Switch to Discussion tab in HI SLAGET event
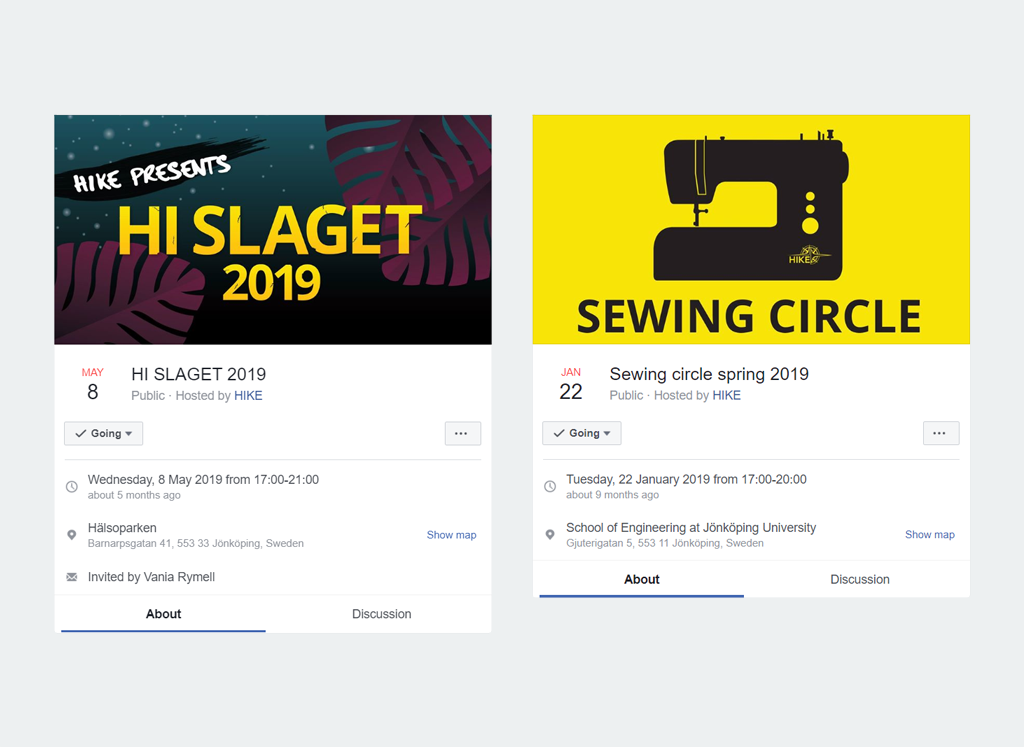This screenshot has width=1024, height=747. (381, 614)
